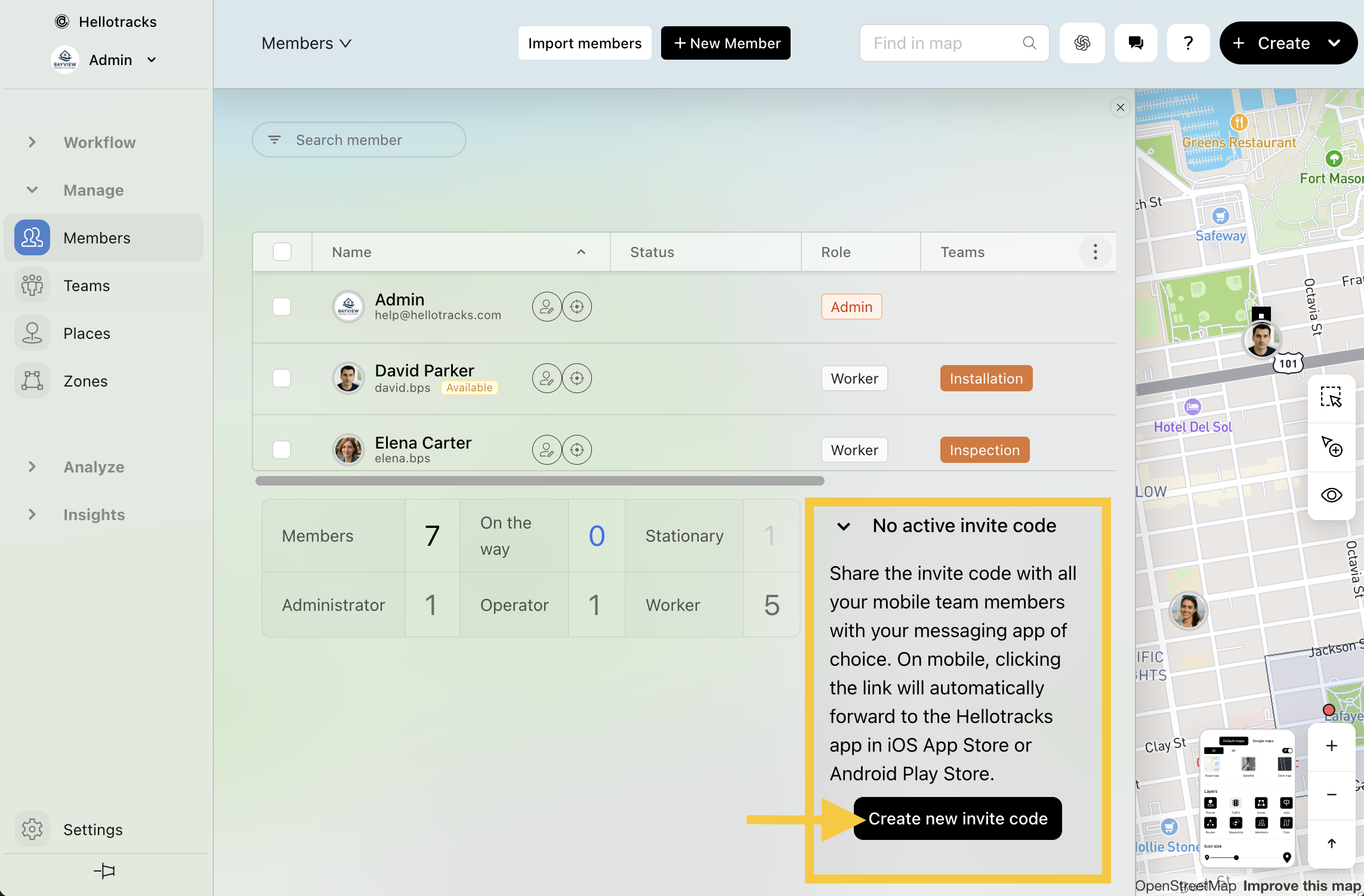This screenshot has width=1364, height=896.
Task: Open the Members sidebar item
Action: click(103, 237)
